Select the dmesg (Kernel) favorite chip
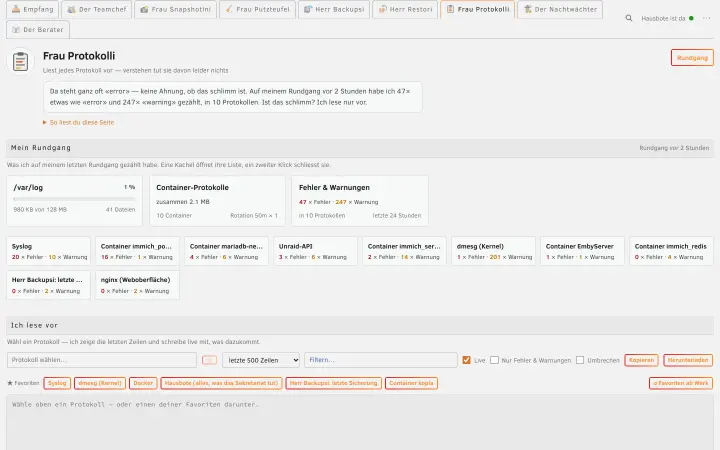 point(100,383)
